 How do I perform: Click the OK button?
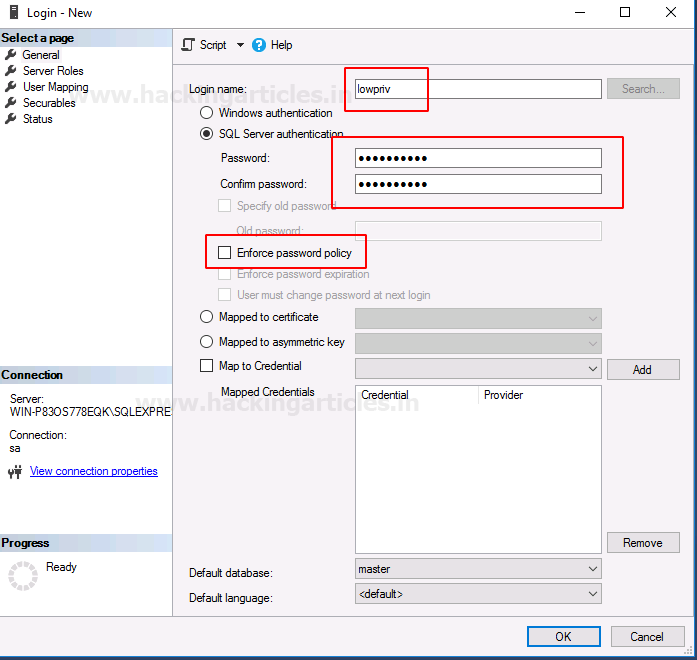563,637
